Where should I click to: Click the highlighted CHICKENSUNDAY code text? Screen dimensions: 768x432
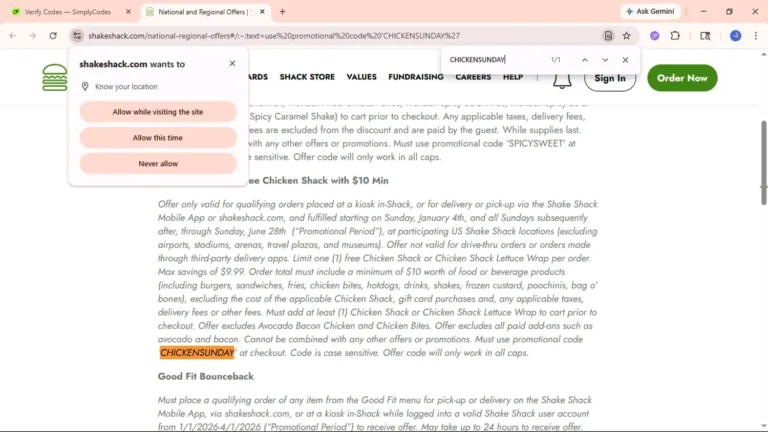pyautogui.click(x=197, y=353)
